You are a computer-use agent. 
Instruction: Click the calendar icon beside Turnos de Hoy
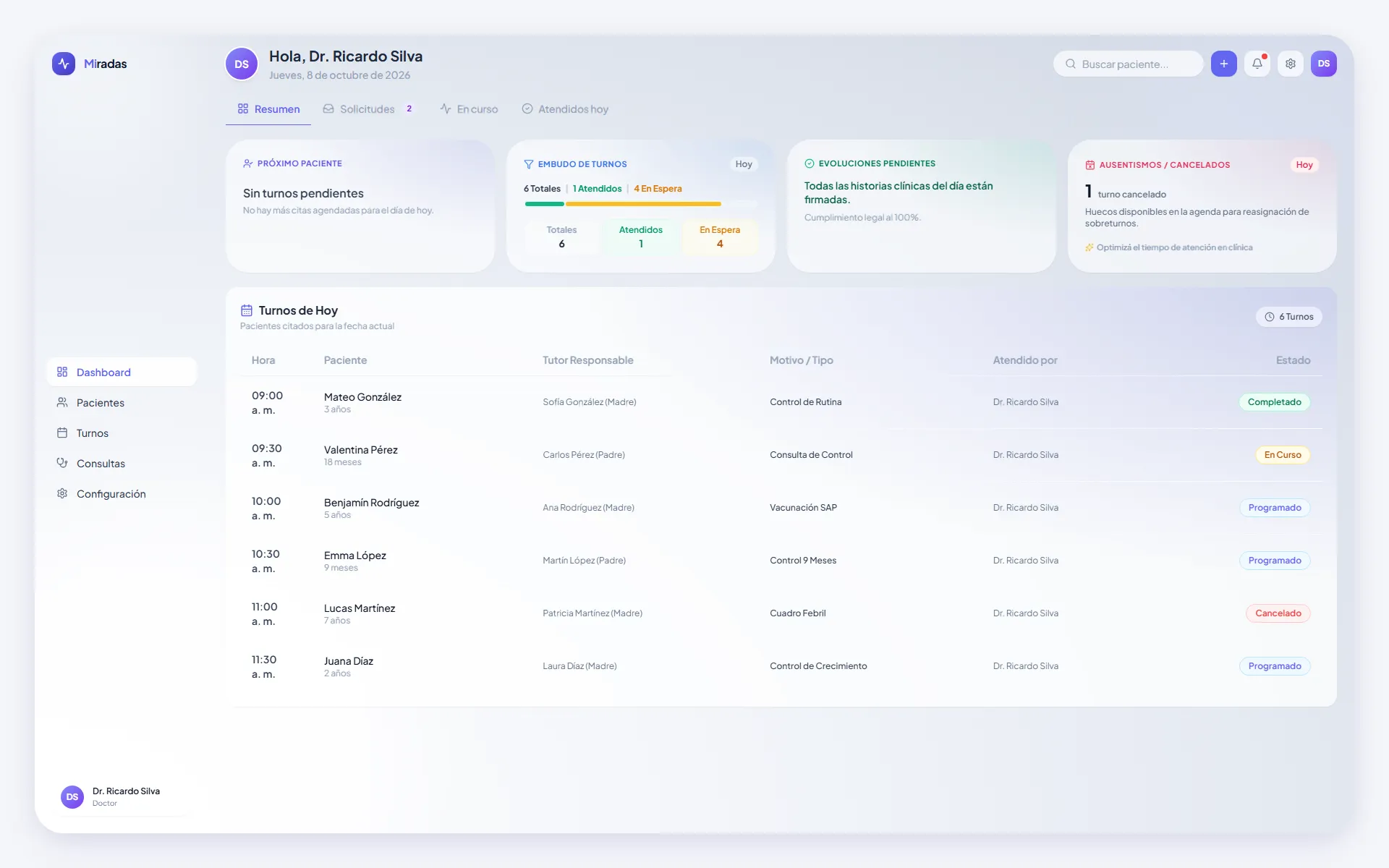click(247, 310)
